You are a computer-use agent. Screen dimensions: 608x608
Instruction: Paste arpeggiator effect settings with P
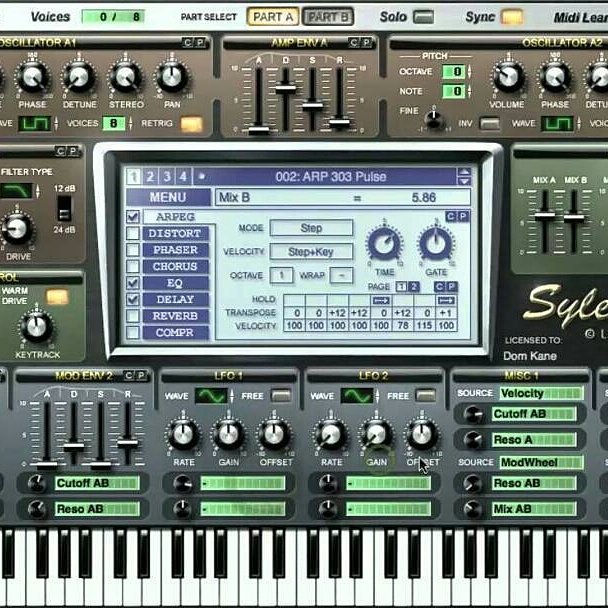(463, 216)
